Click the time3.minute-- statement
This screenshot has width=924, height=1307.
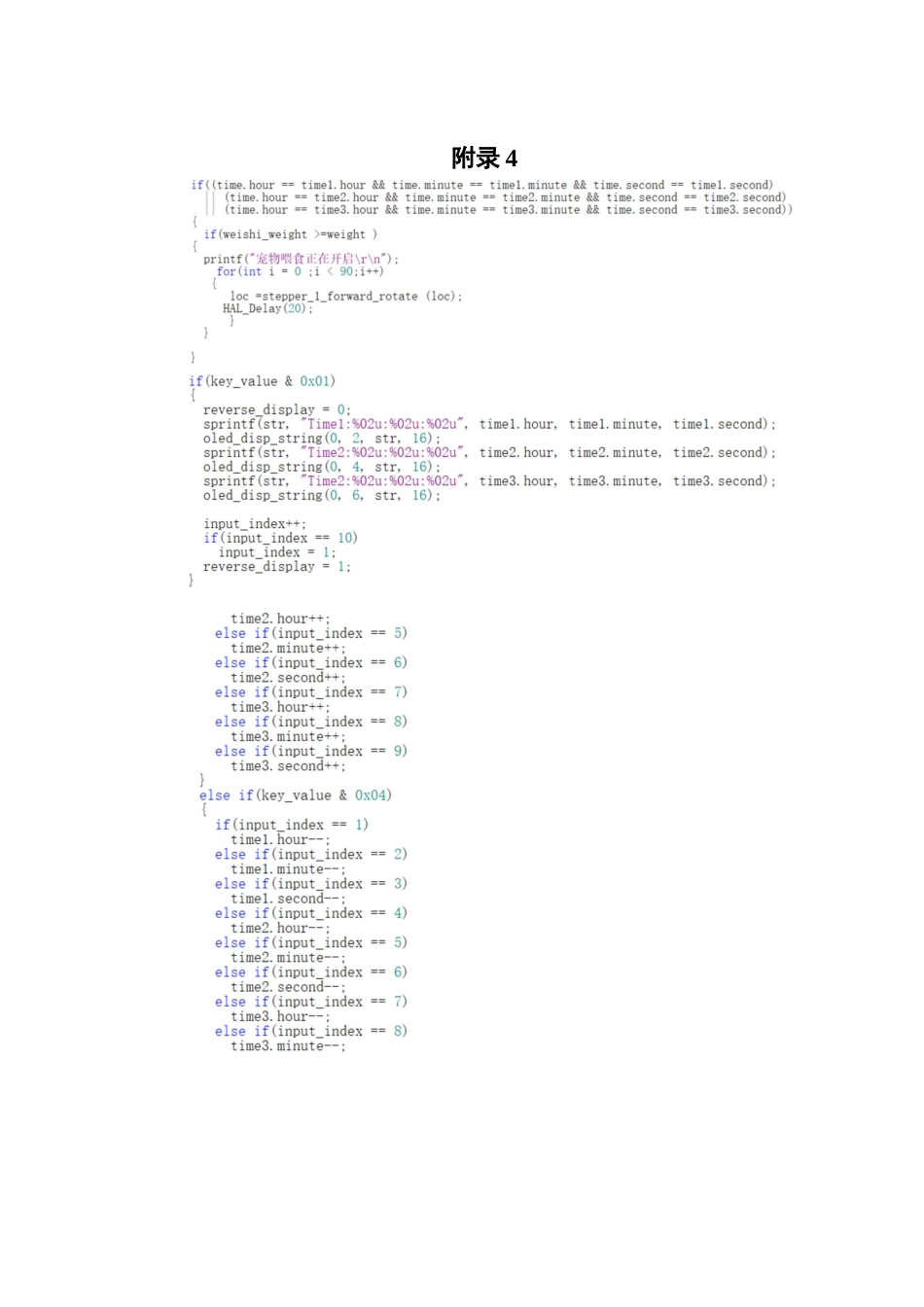[x=288, y=1046]
